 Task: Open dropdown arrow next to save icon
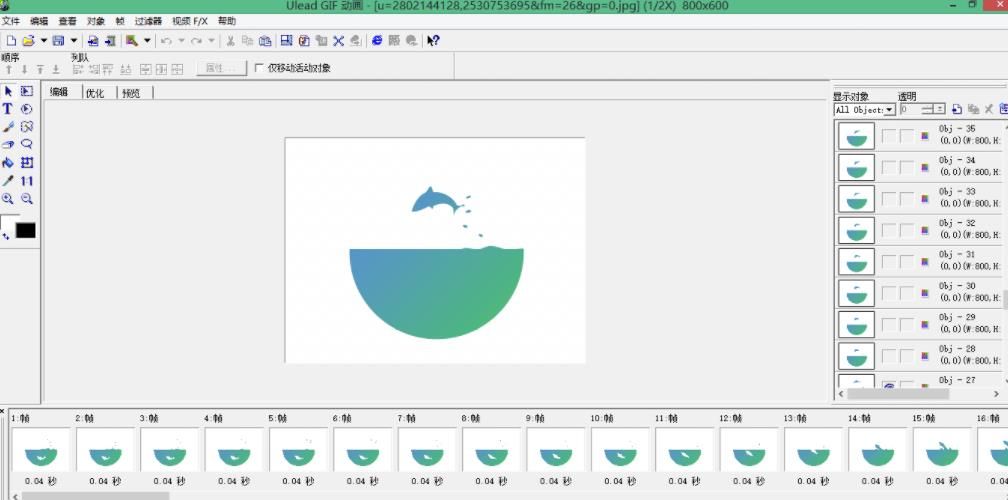point(74,40)
